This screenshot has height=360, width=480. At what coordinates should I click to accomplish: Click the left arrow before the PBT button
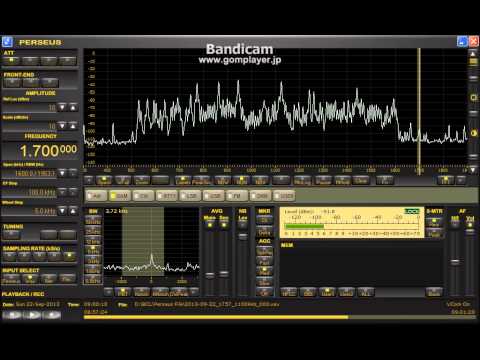coord(108,292)
